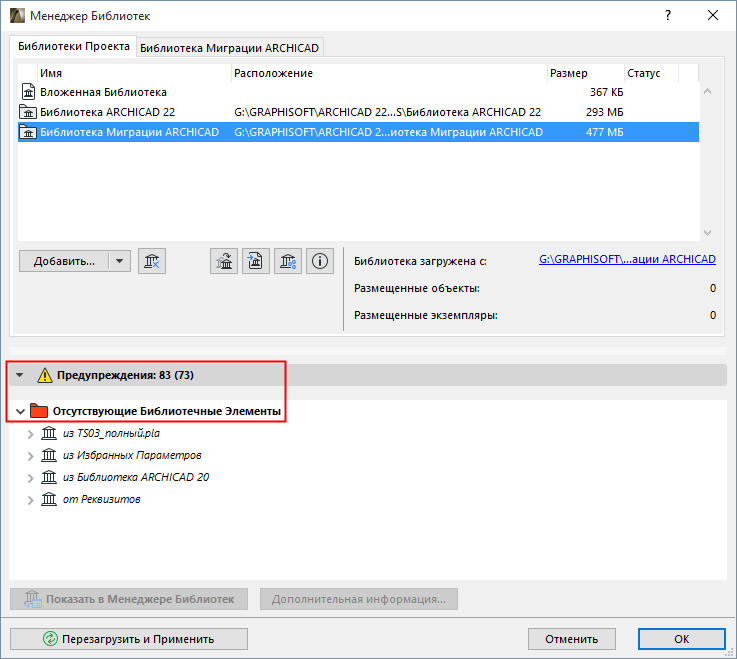Click the 'Отменить' button
This screenshot has height=659, width=737.
pos(572,639)
